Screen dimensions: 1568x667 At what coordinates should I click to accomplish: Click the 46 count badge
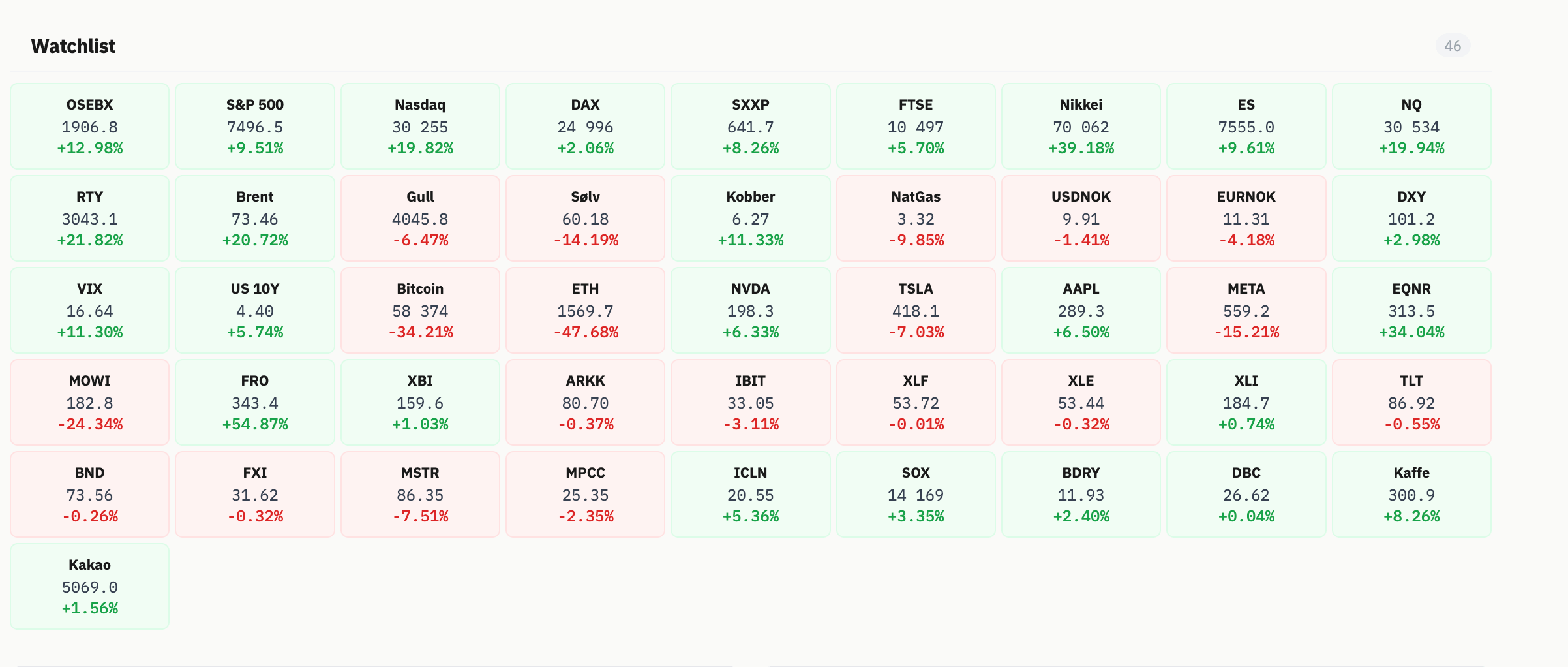pyautogui.click(x=1453, y=46)
